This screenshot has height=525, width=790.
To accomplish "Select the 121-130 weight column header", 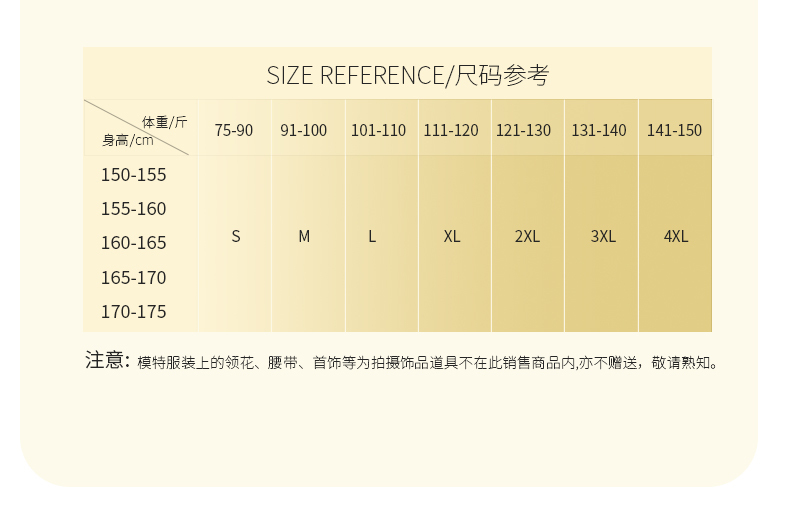I will point(524,130).
